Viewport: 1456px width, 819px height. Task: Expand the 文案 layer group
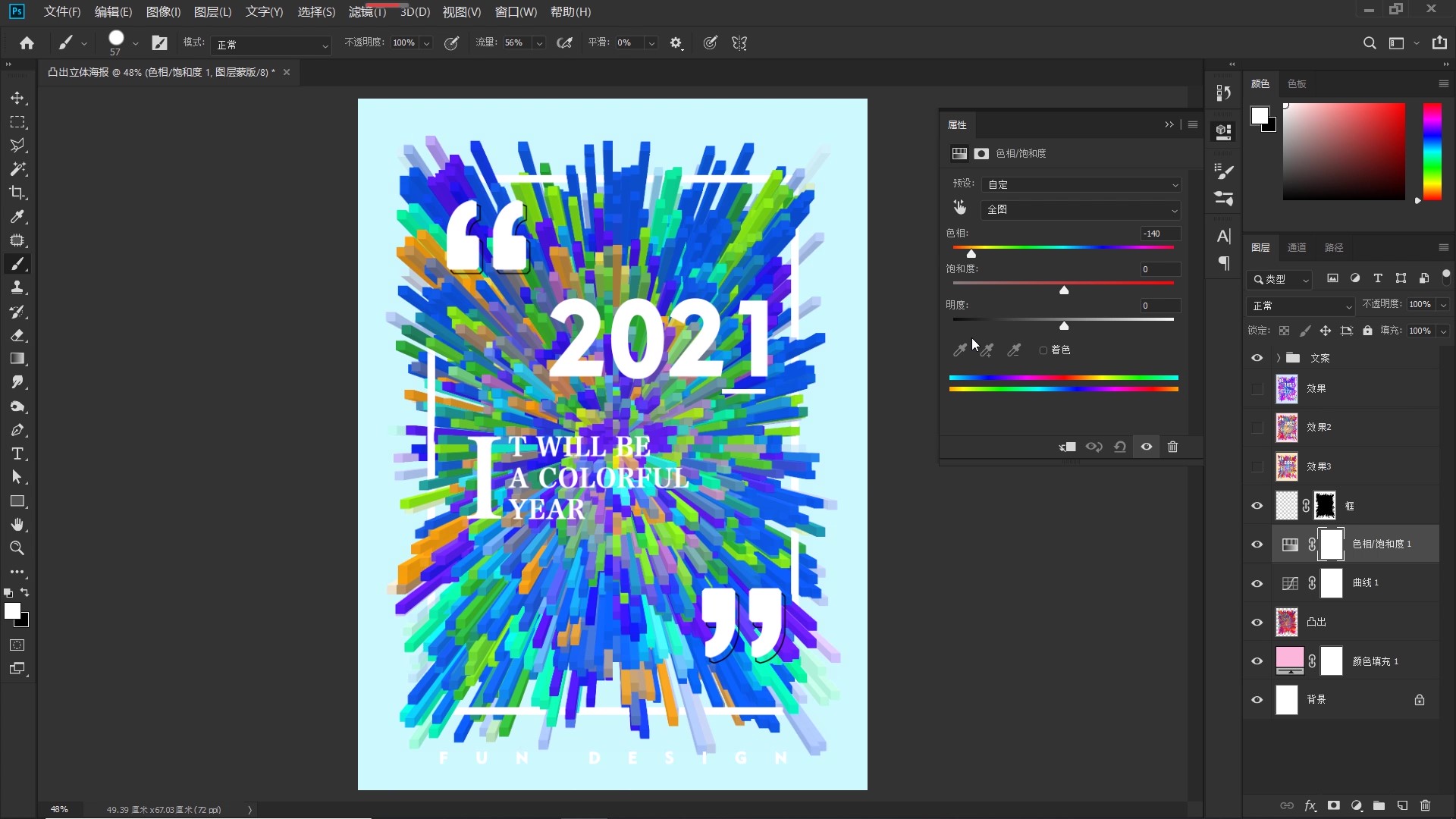click(1279, 358)
